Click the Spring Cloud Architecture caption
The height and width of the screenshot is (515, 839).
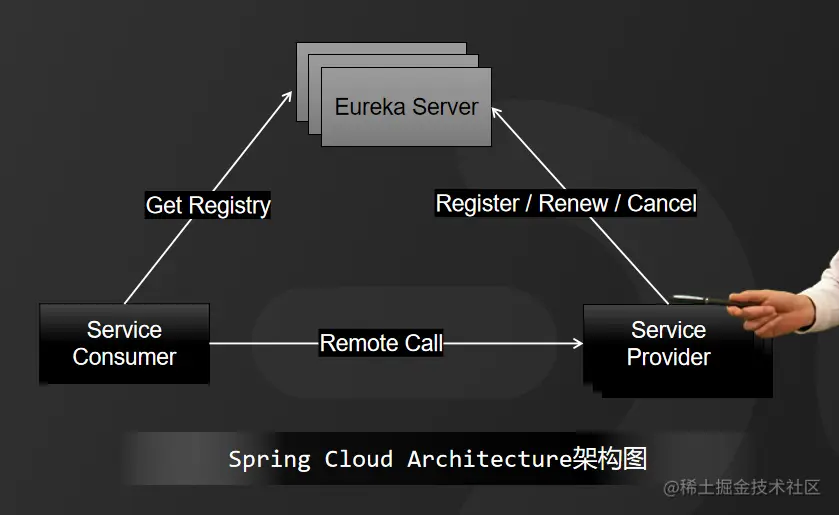438,459
